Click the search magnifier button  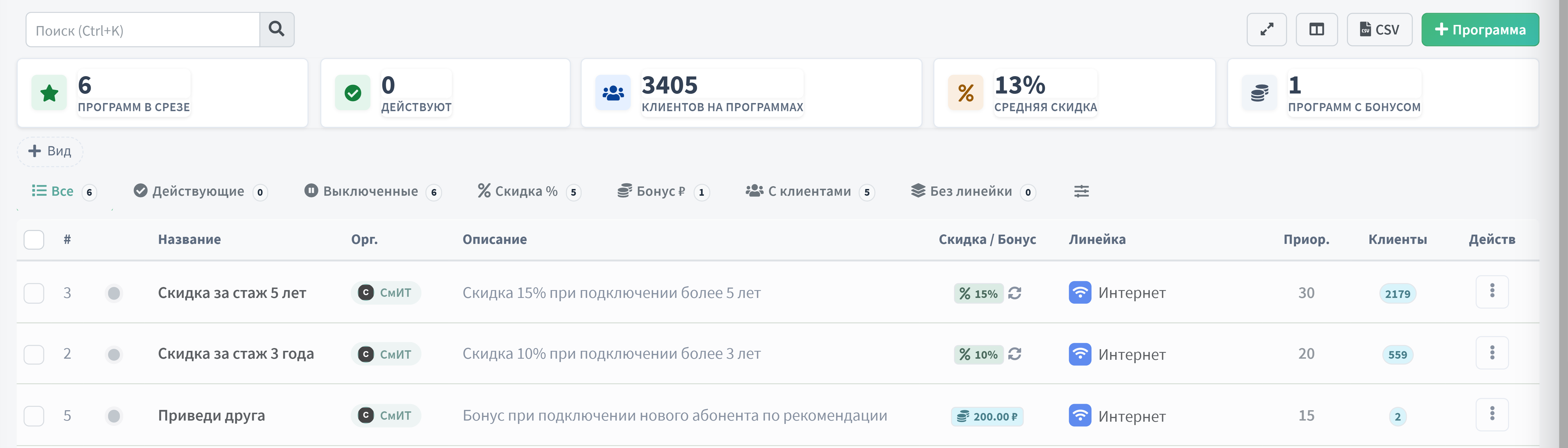[277, 29]
